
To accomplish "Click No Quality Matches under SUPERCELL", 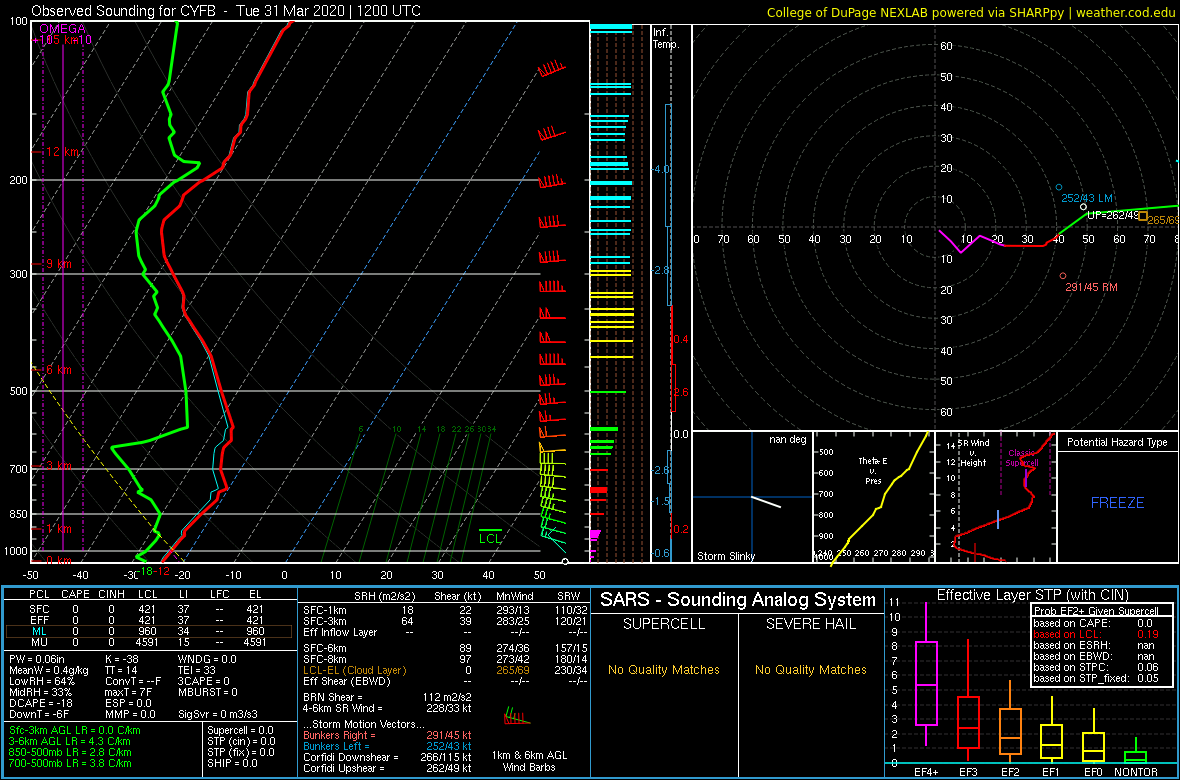I will [x=664, y=669].
